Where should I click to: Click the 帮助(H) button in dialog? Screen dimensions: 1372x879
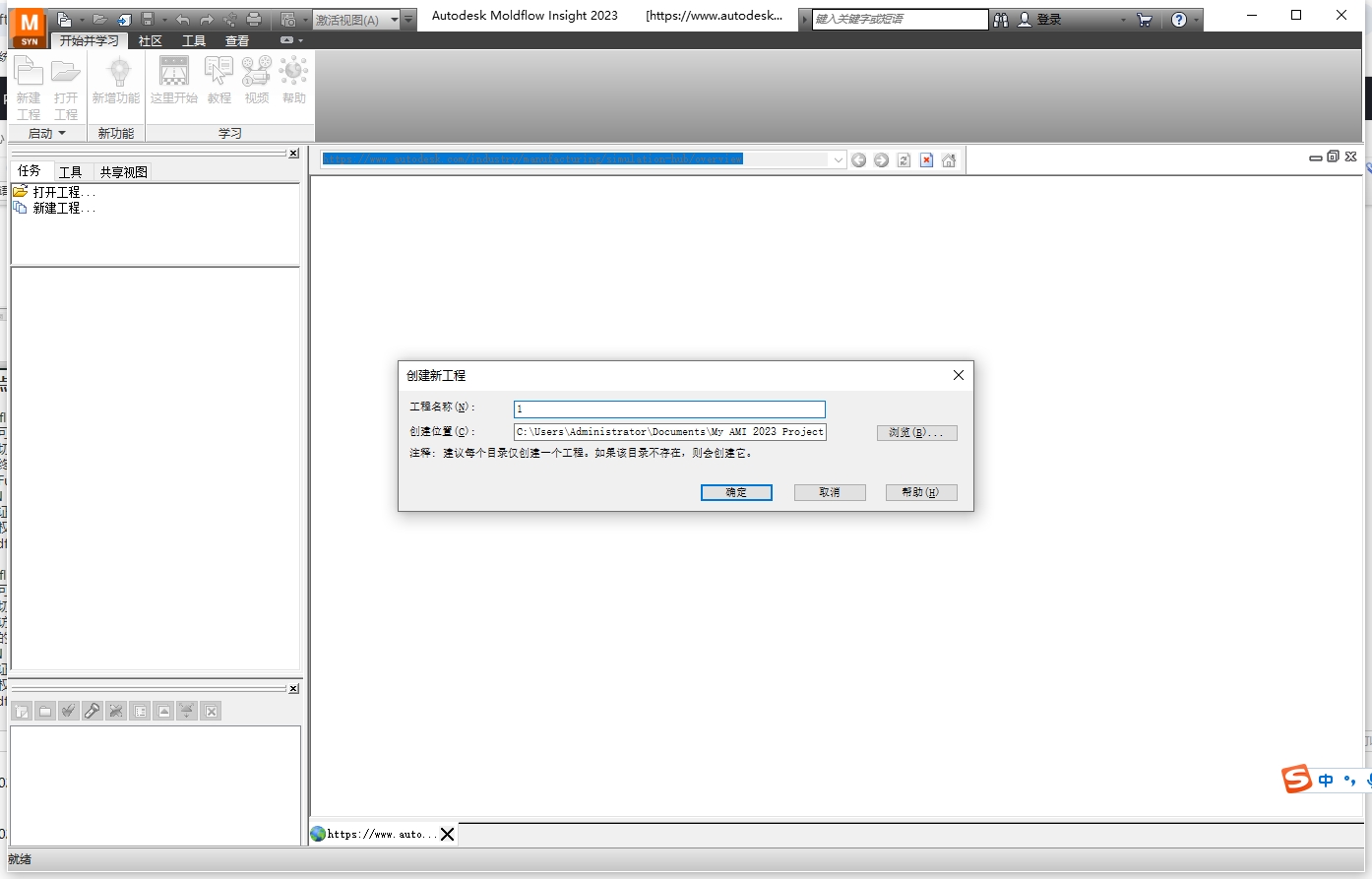coord(921,492)
